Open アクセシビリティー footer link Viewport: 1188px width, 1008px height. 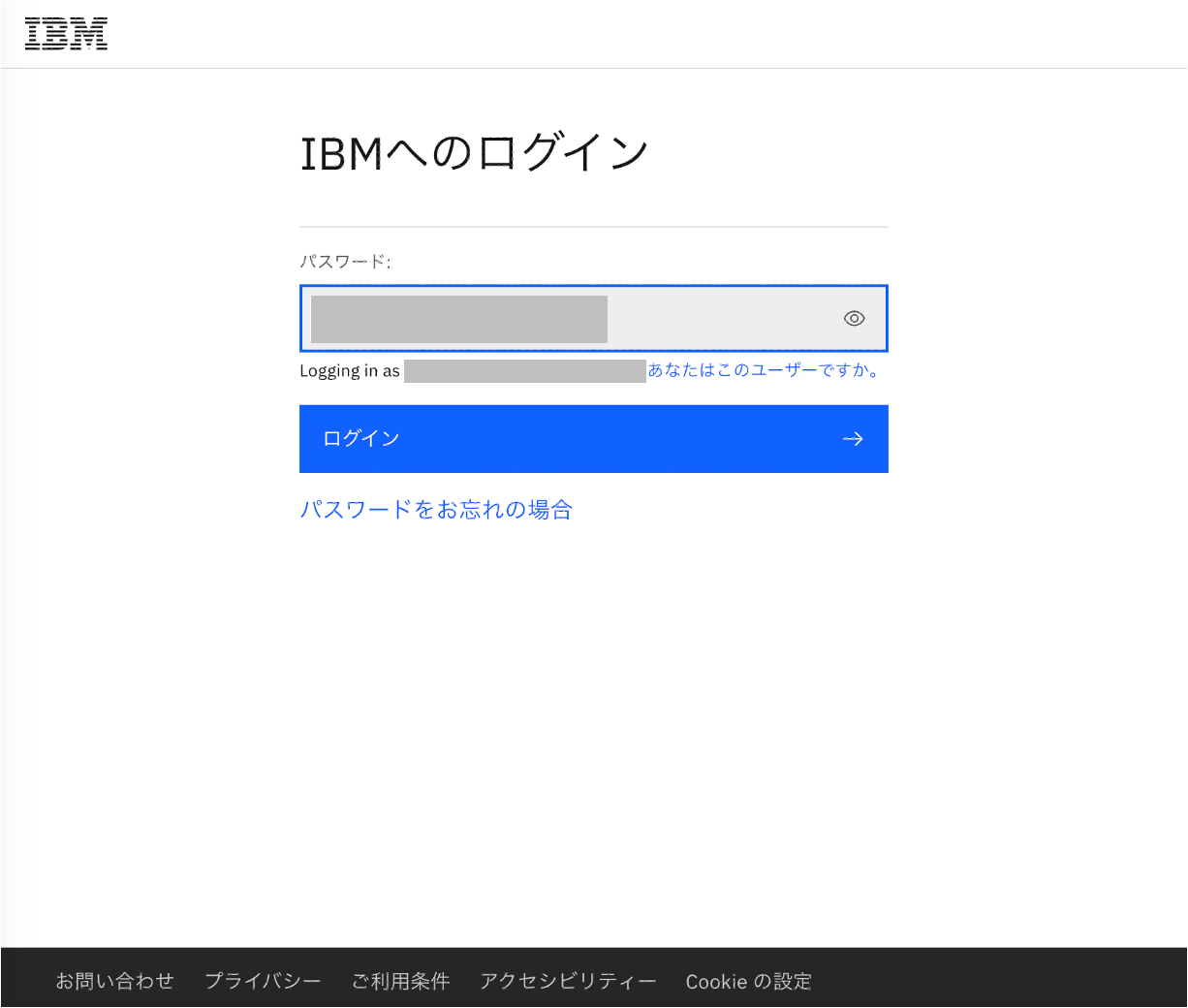click(x=568, y=981)
